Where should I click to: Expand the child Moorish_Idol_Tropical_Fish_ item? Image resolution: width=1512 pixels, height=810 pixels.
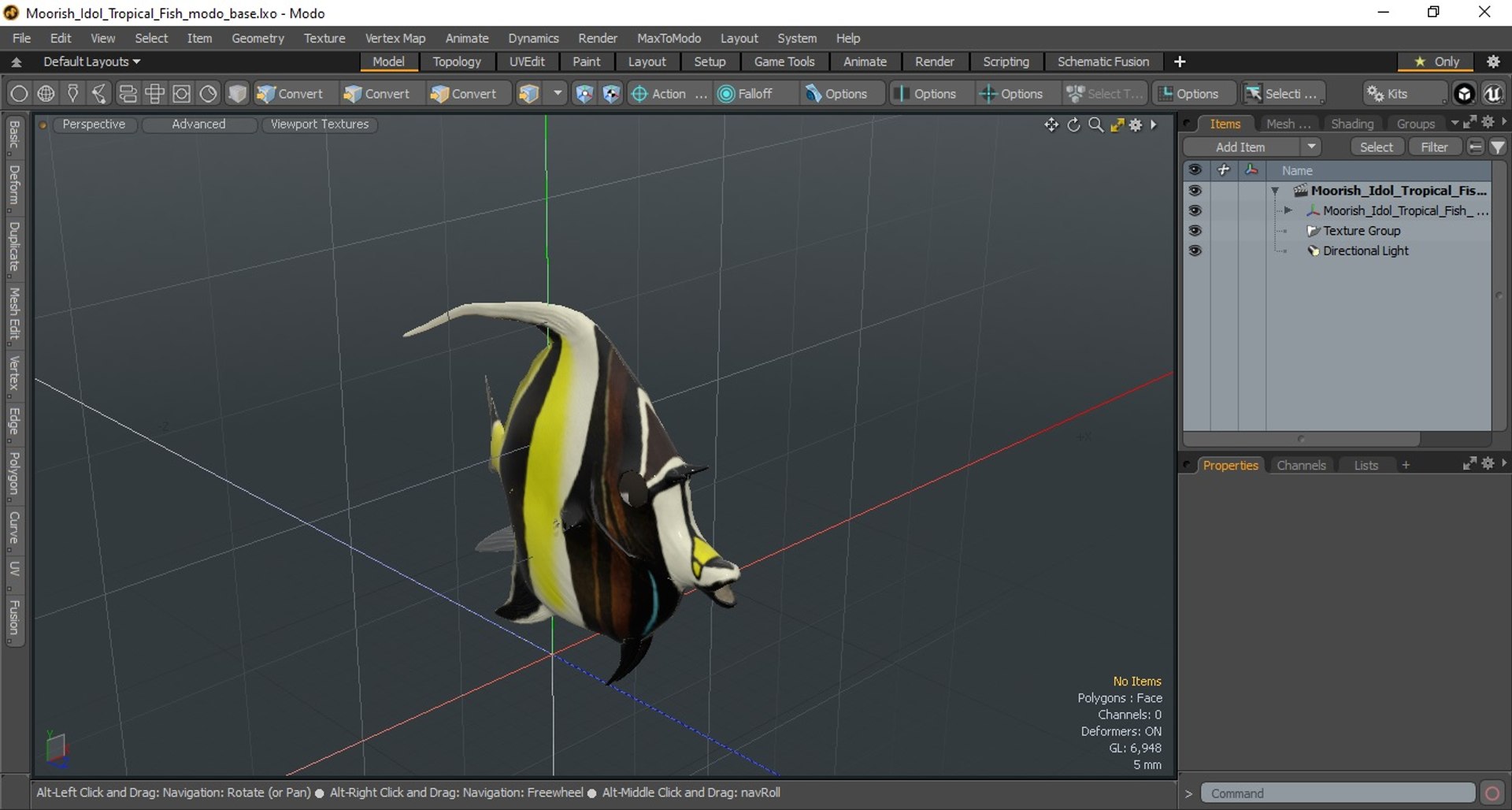point(1288,210)
